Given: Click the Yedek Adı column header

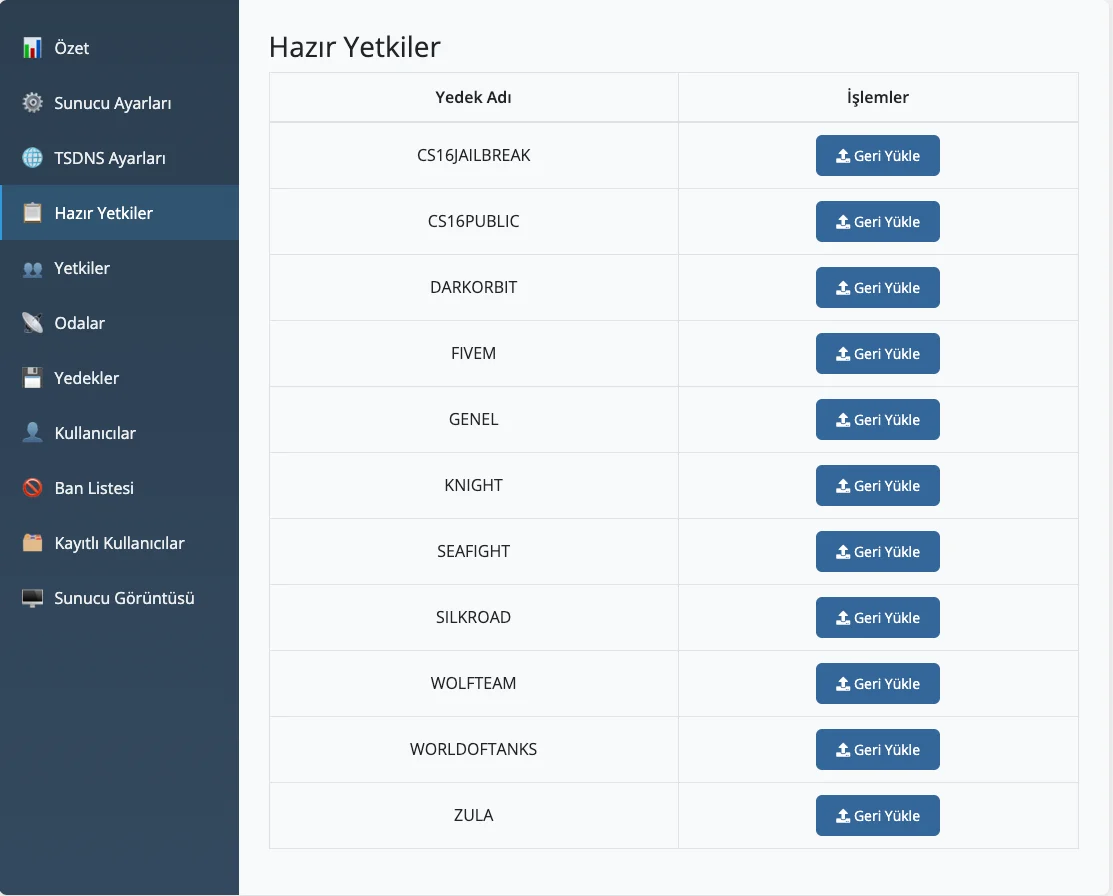Looking at the screenshot, I should pyautogui.click(x=473, y=97).
